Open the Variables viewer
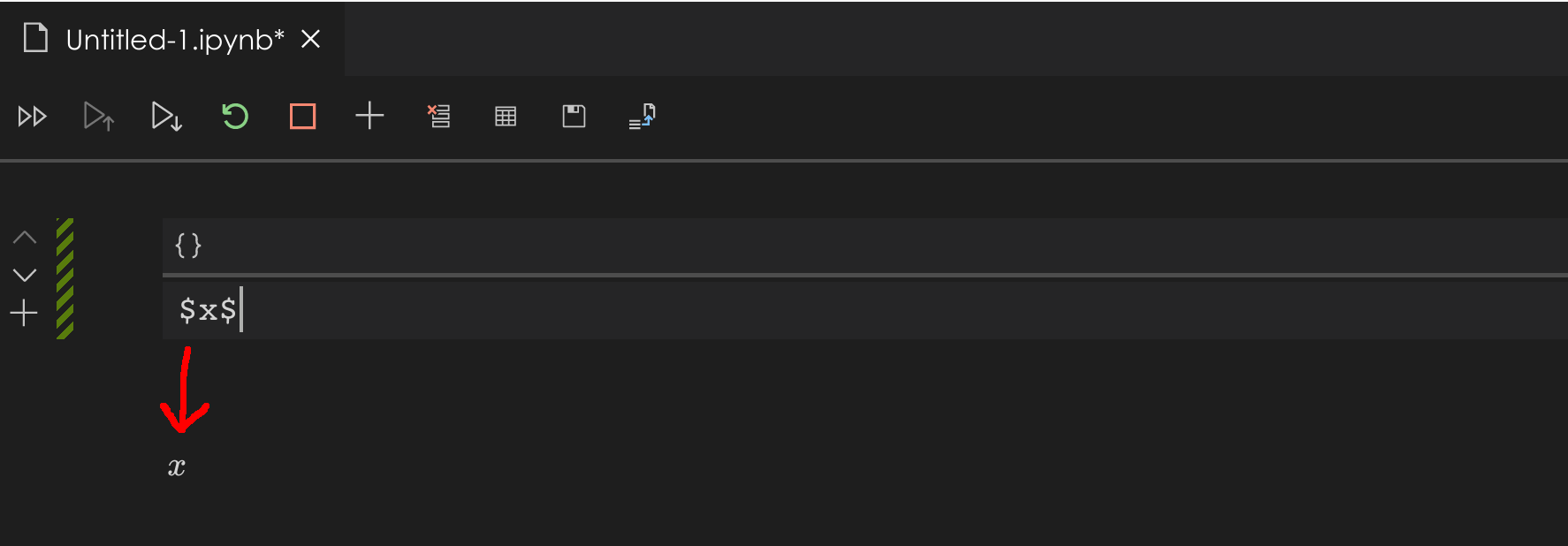The width and height of the screenshot is (1568, 546). tap(505, 116)
